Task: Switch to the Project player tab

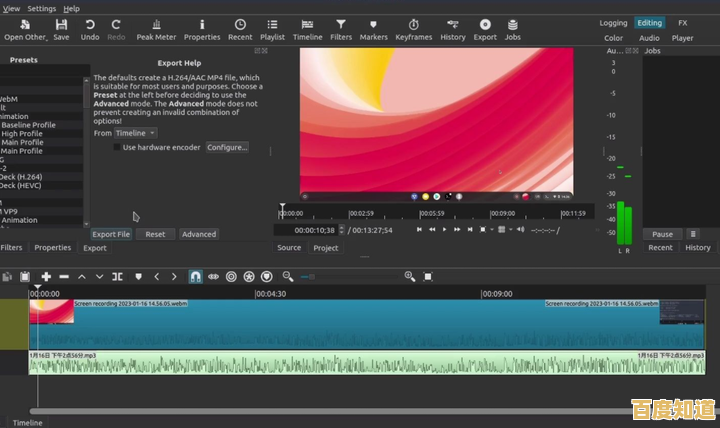Action: click(325, 248)
